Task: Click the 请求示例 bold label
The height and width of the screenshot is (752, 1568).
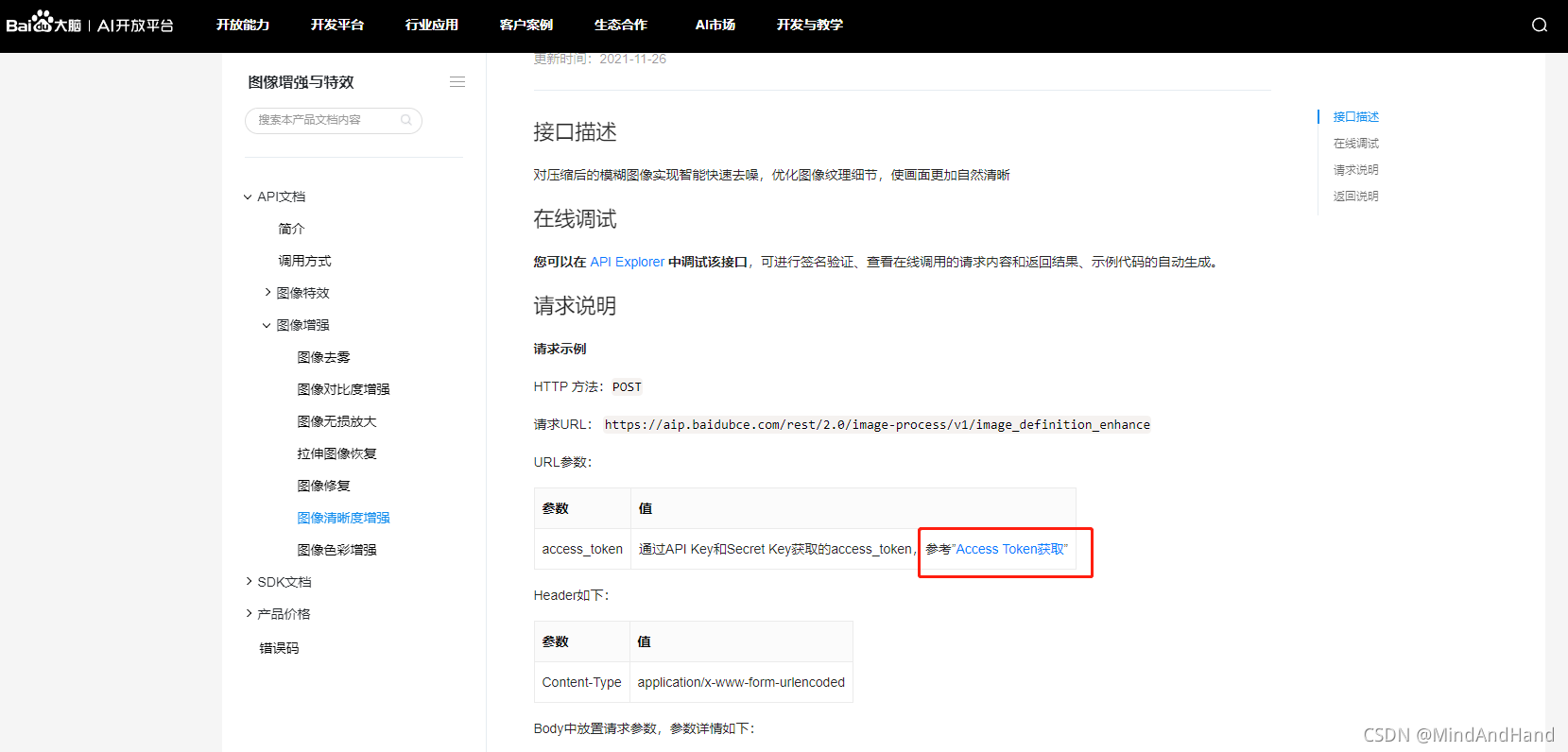Action: [x=560, y=349]
